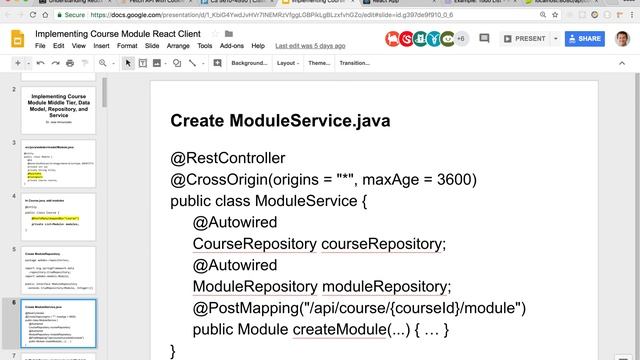Open the Layout dropdown

coord(288,63)
